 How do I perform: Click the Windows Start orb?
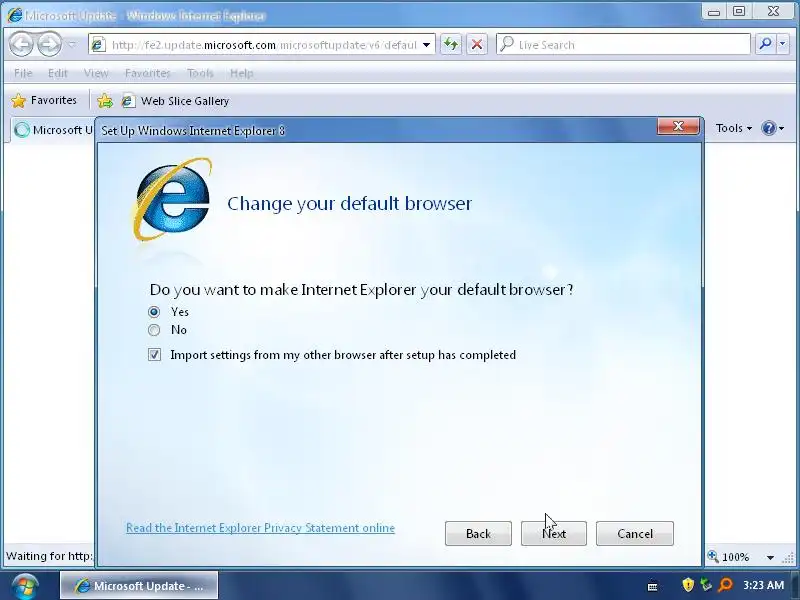(24, 586)
